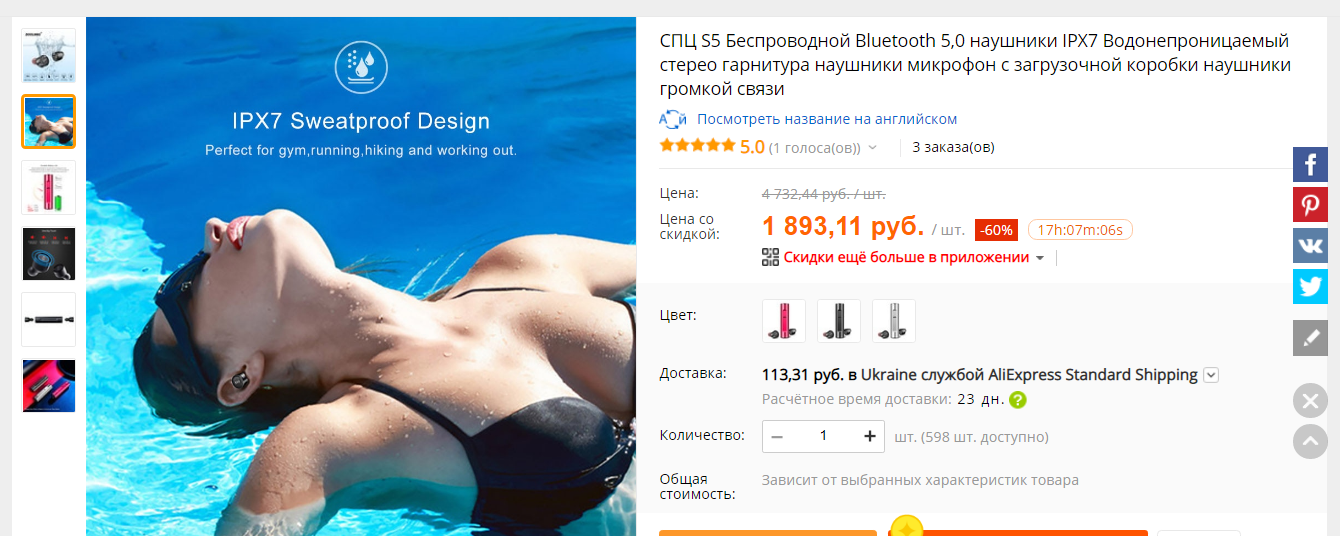The width and height of the screenshot is (1340, 536).
Task: Expand rating votes dropdown arrow
Action: [872, 148]
